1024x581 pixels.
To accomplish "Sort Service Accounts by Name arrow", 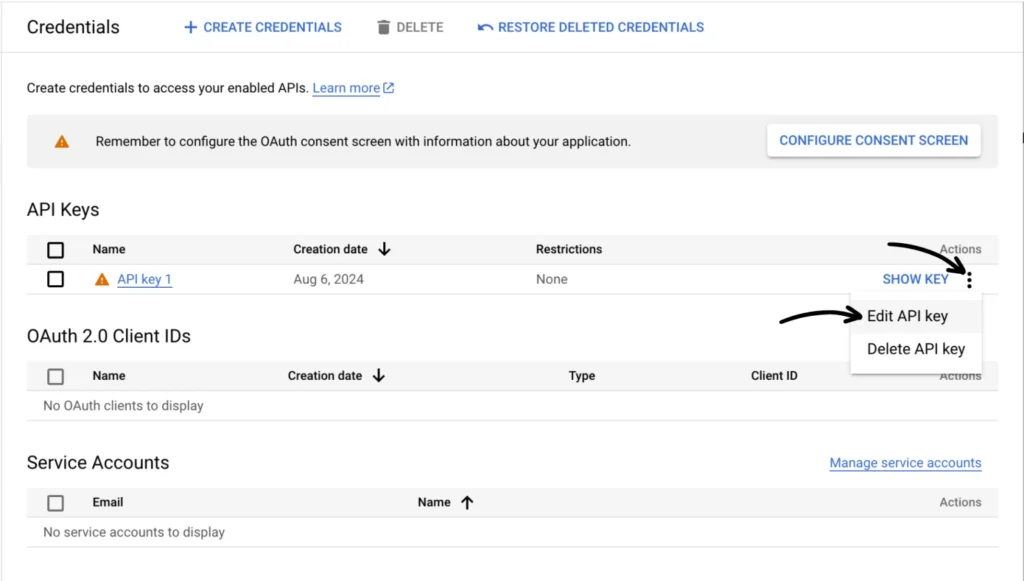I will pos(467,503).
